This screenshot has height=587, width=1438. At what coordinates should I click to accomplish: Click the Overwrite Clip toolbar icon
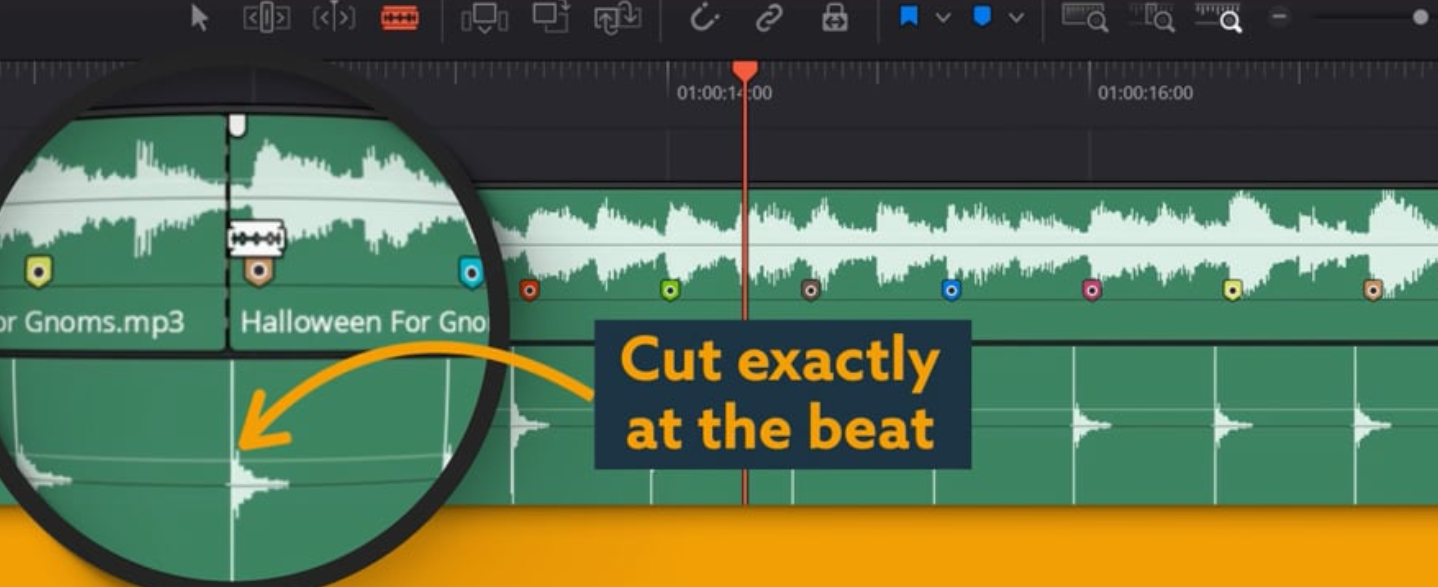point(550,17)
